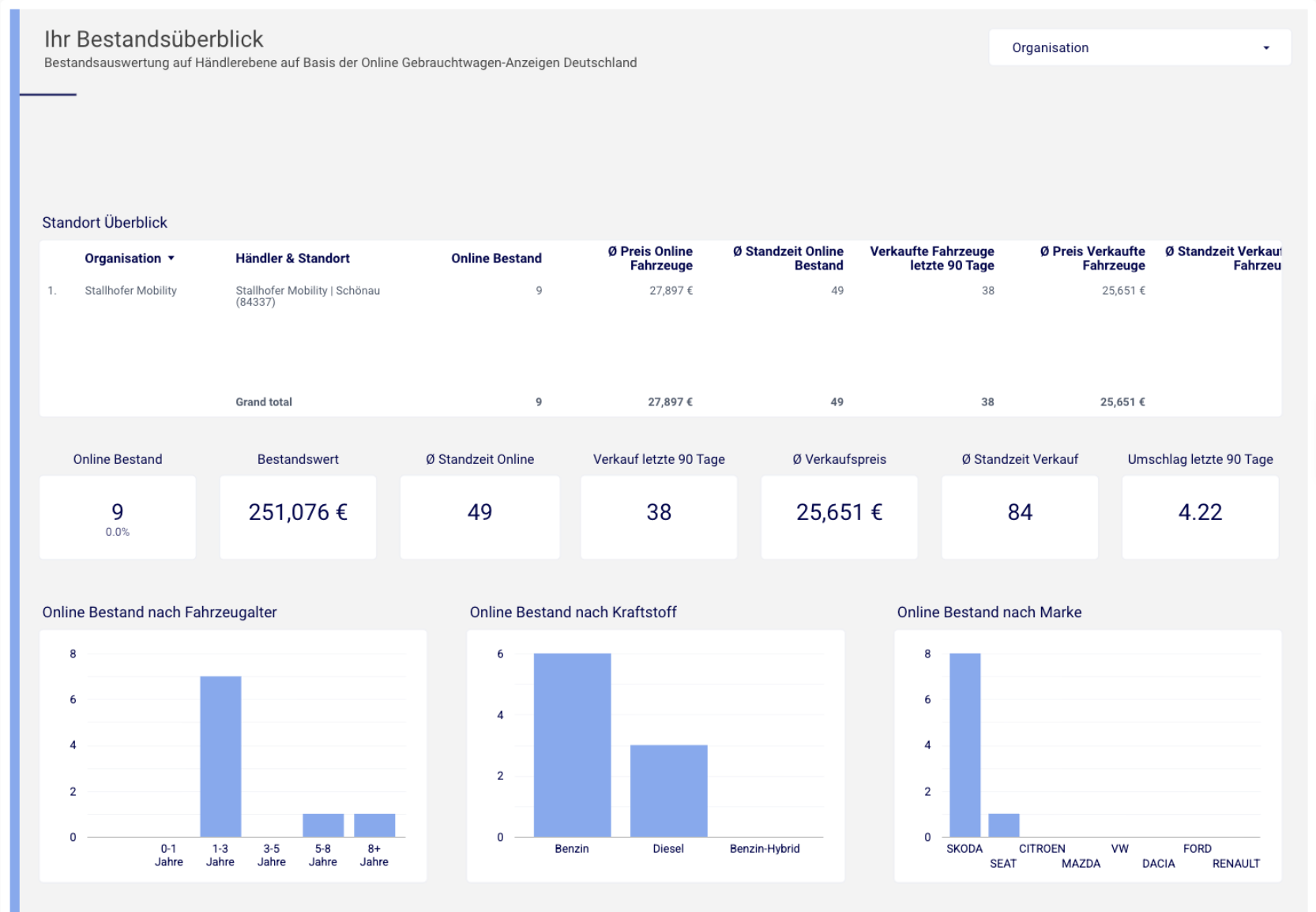Click the Benzin-Hybrid axis label
1316x912 pixels.
pos(765,849)
